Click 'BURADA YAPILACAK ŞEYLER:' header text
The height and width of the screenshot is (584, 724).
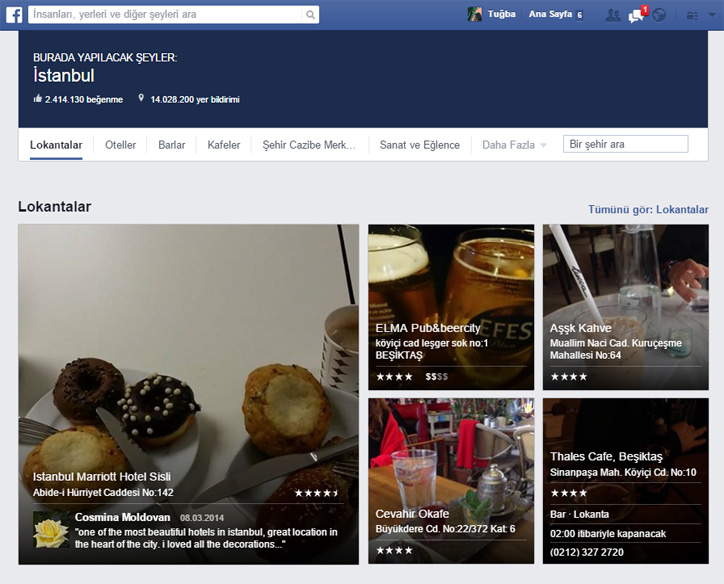[105, 58]
